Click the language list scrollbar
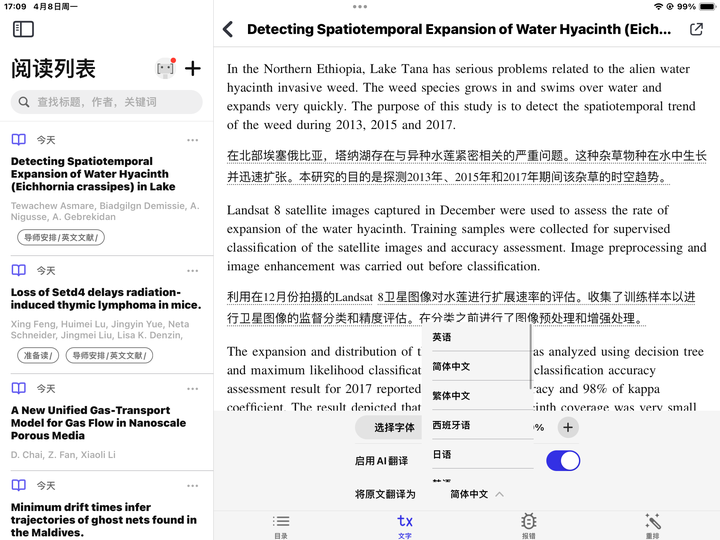 [x=530, y=357]
